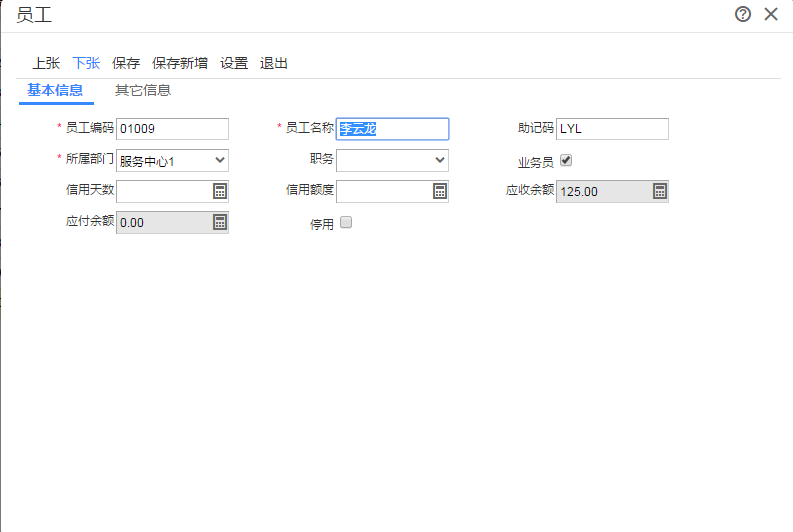Viewport: 793px width, 532px height.
Task: Toggle the 业务员 checkbox
Action: (x=566, y=160)
